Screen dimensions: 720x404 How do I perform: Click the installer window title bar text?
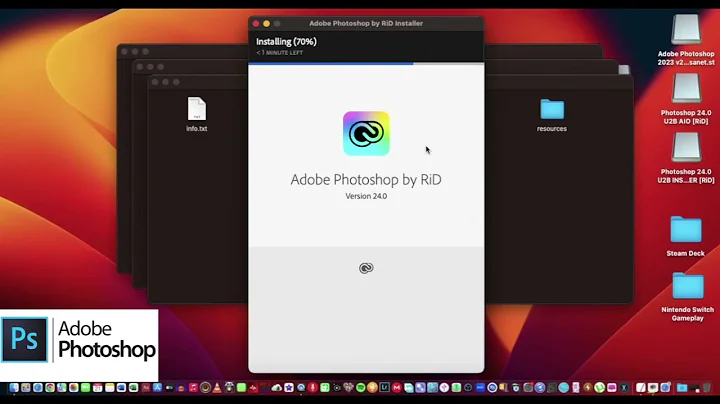tap(366, 23)
